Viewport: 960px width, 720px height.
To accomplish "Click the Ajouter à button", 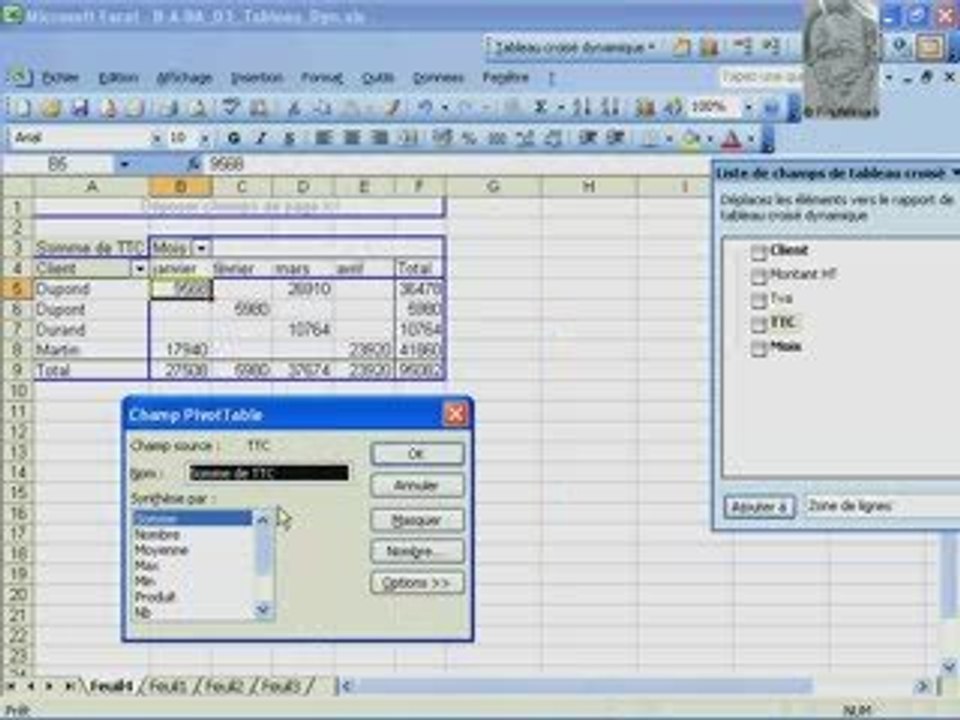I will click(759, 507).
